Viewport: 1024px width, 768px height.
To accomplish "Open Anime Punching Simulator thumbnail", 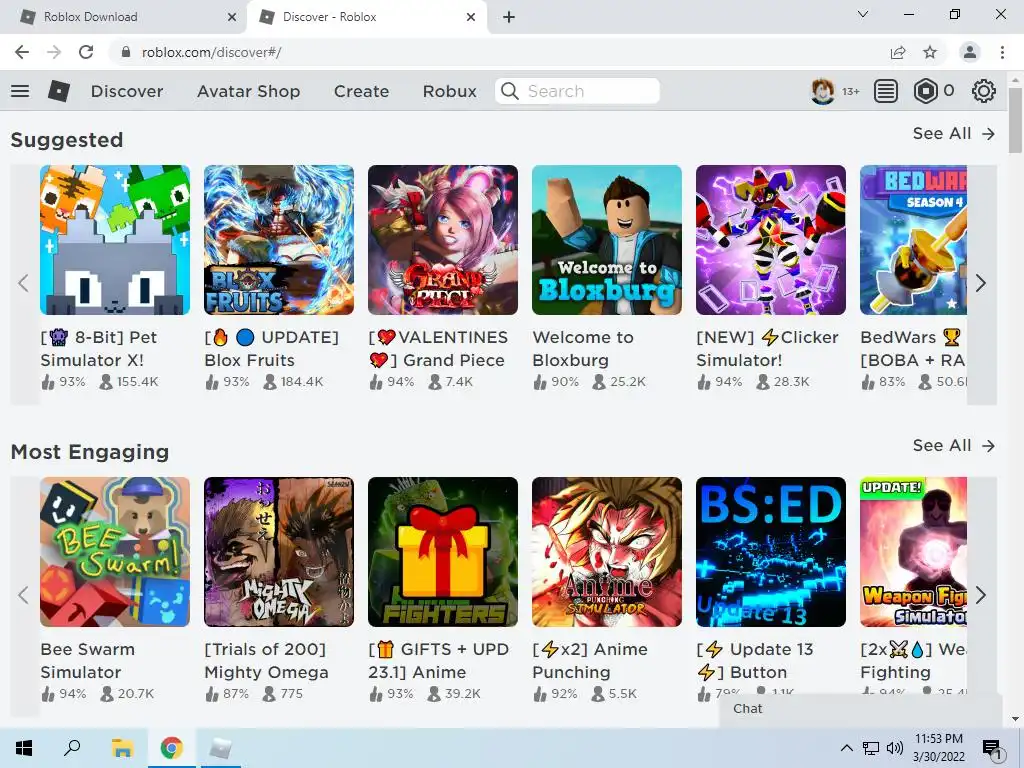I will click(x=607, y=552).
